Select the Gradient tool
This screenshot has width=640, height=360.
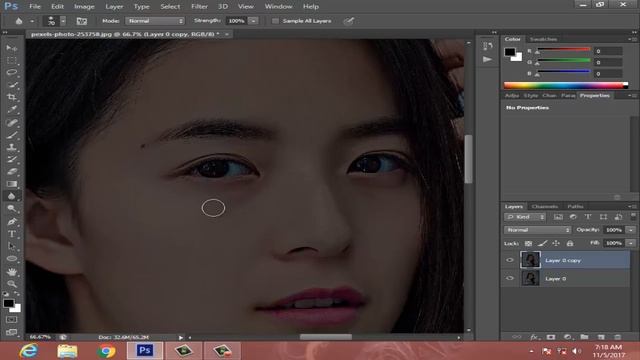(11, 184)
